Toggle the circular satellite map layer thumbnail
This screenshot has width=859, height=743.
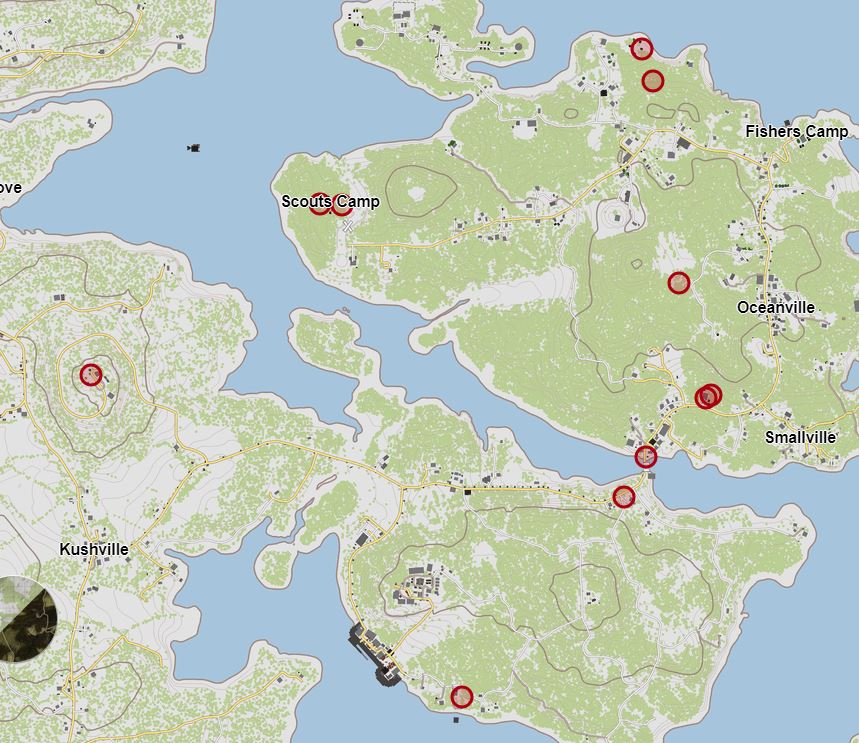(x=26, y=620)
